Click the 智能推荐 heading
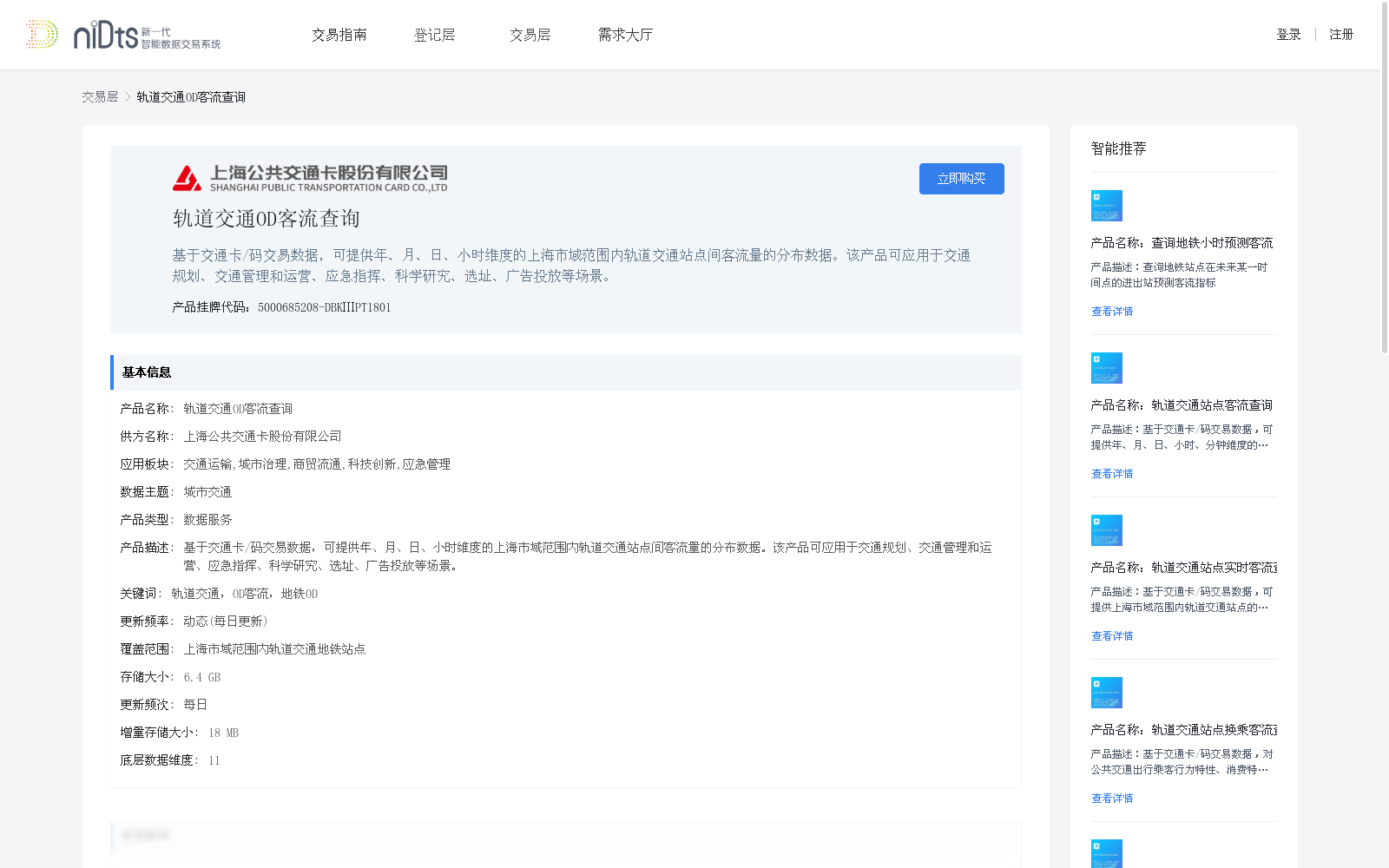The image size is (1389, 868). [1119, 148]
